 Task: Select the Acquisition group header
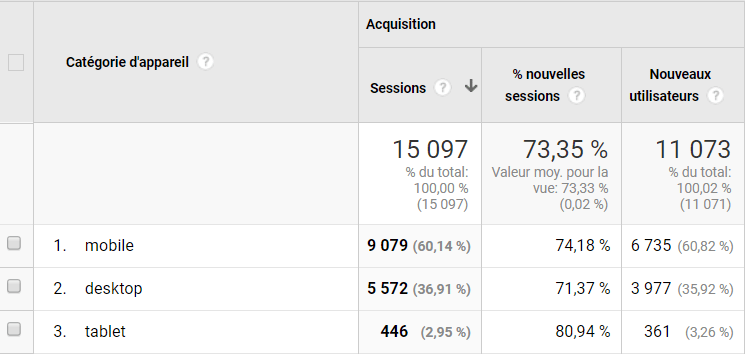(401, 24)
